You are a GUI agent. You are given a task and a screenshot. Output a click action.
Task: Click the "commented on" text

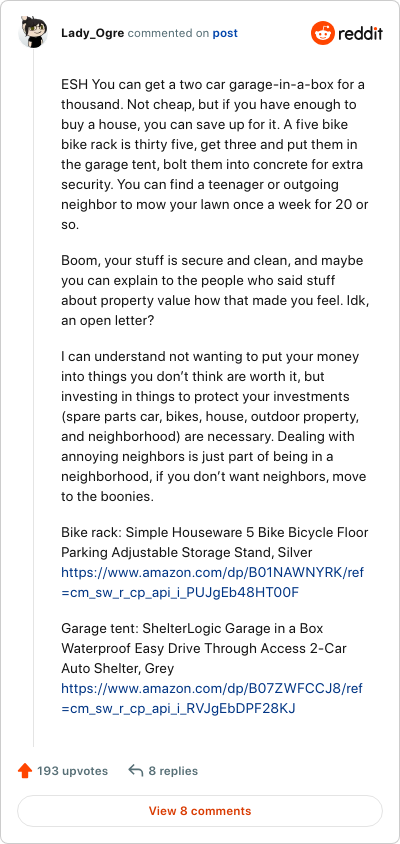(x=168, y=33)
